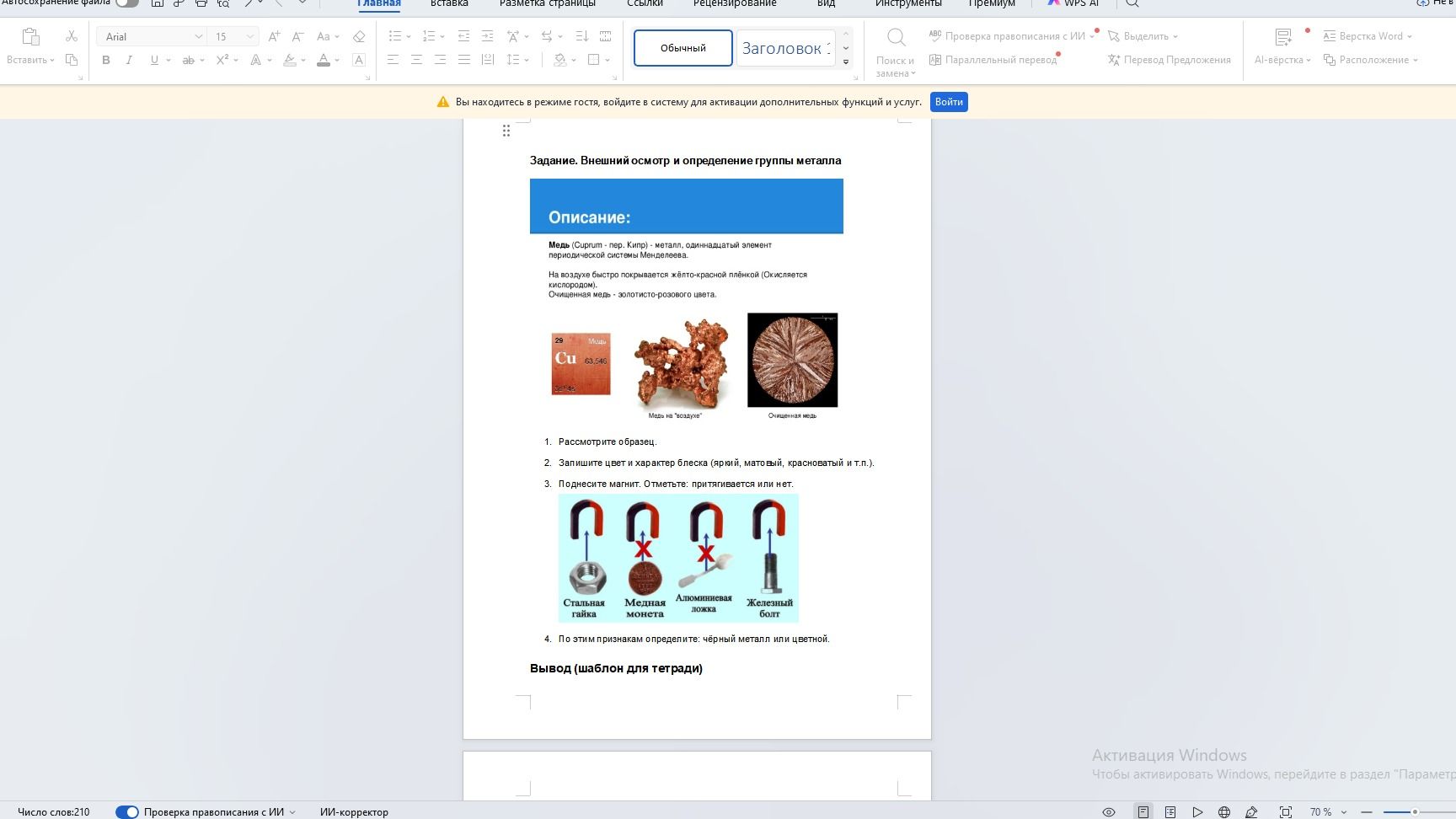Expand the styles gallery arrow

[846, 62]
